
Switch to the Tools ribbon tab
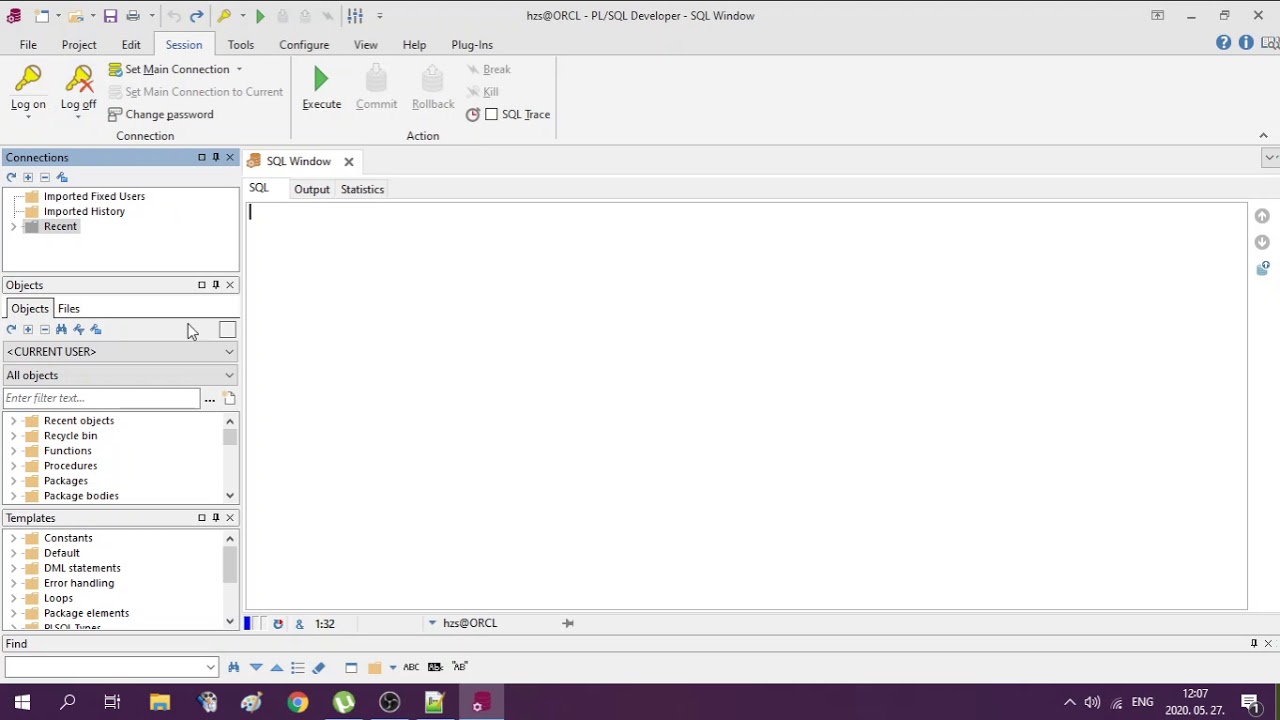coord(240,45)
